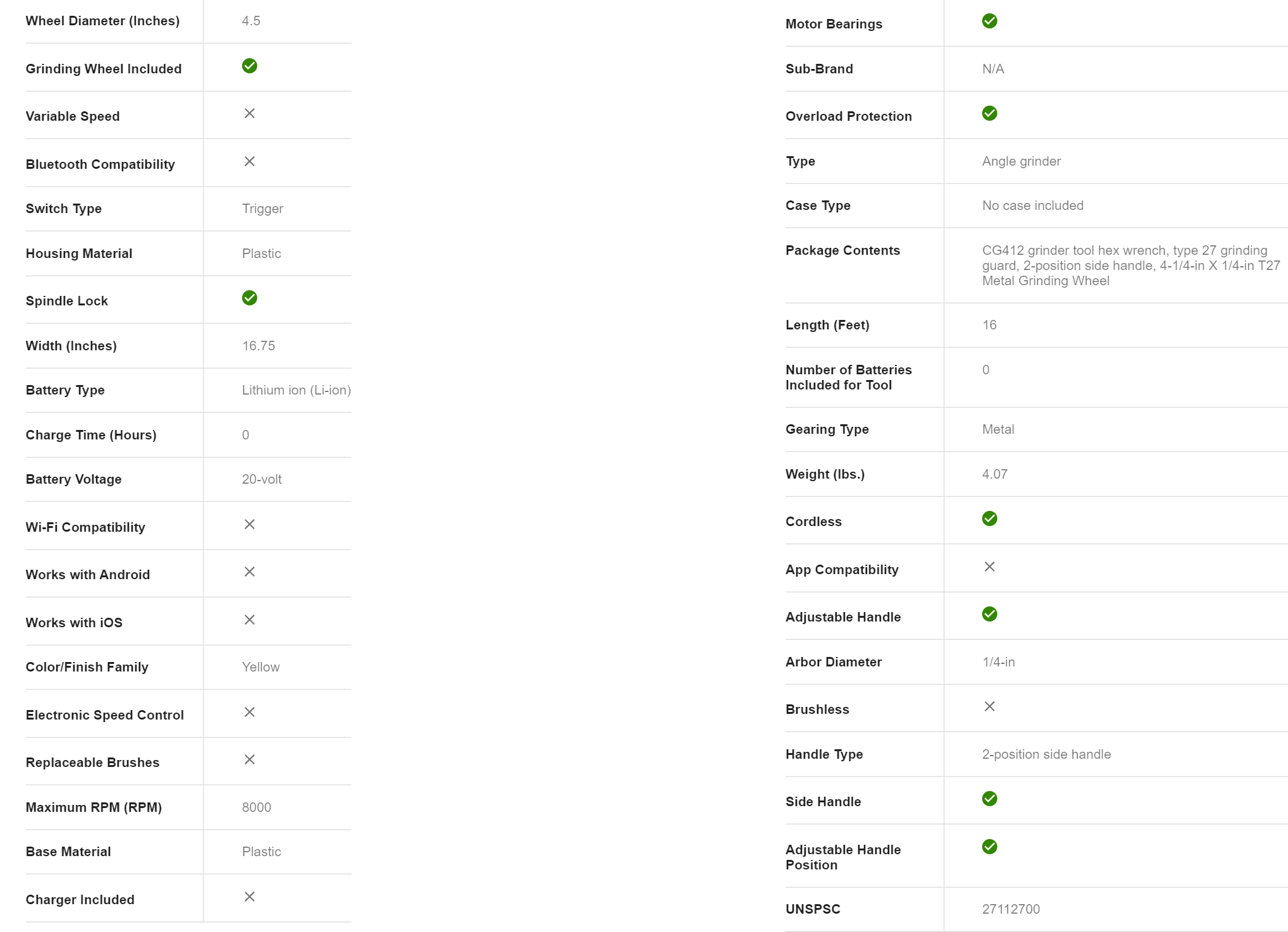The image size is (1288, 932).
Task: Click the green checkmark for Cordless
Action: 990,518
